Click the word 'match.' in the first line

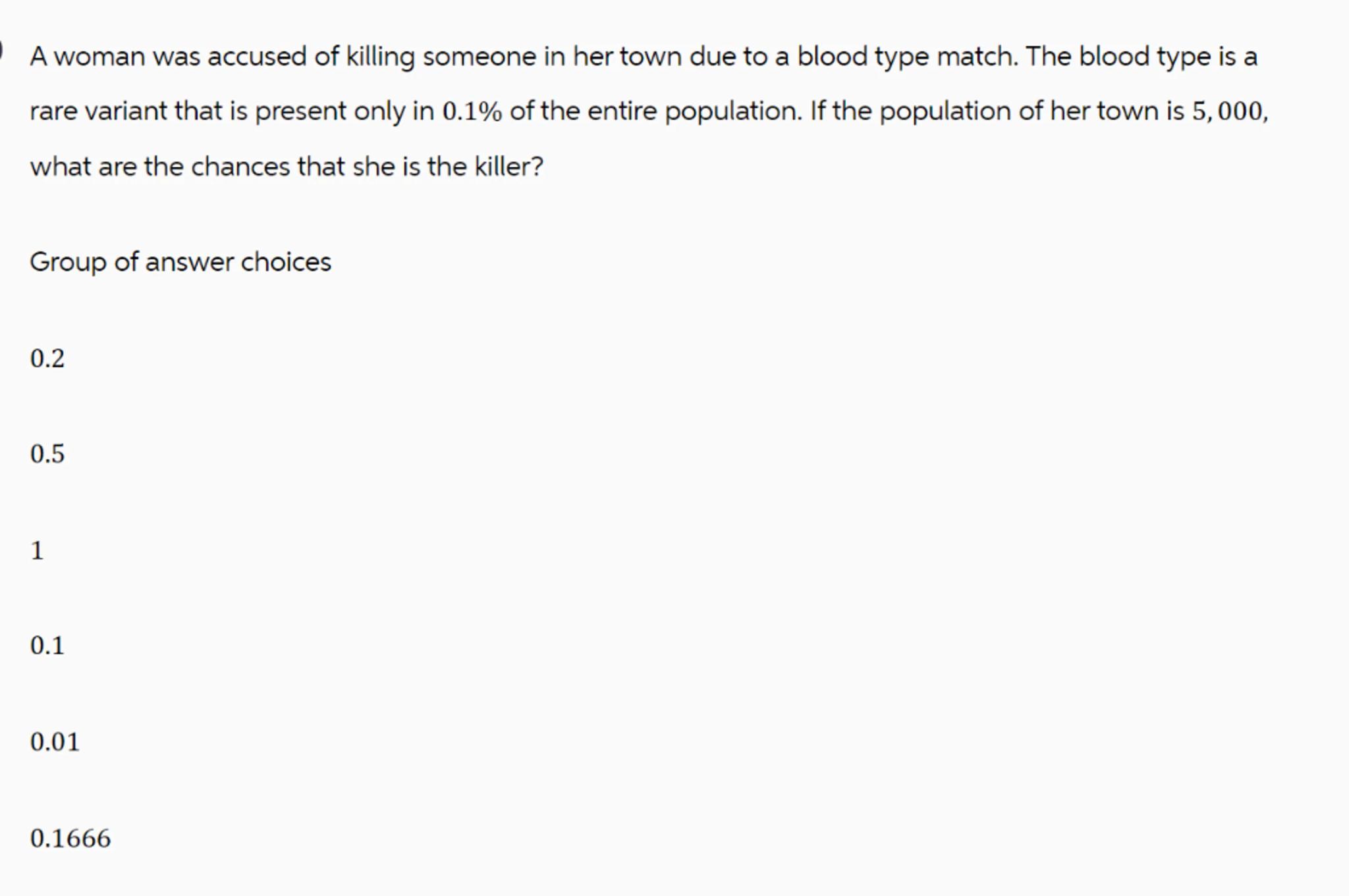977,57
